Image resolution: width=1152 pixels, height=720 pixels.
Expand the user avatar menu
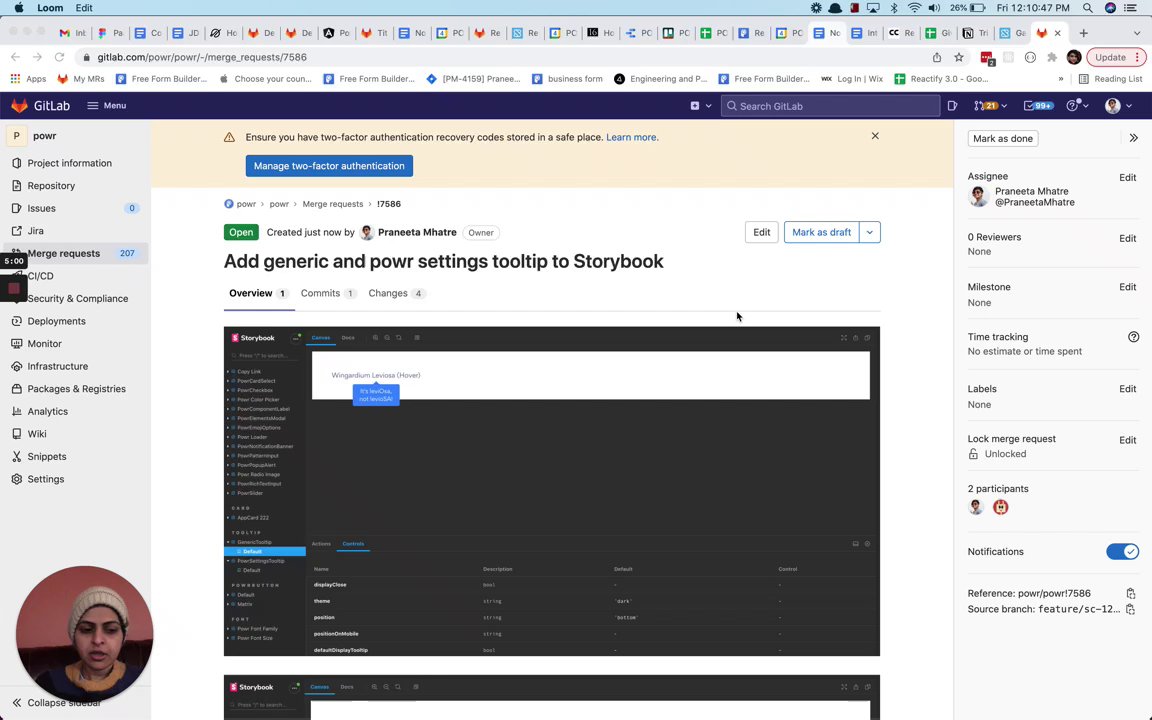(x=1119, y=106)
